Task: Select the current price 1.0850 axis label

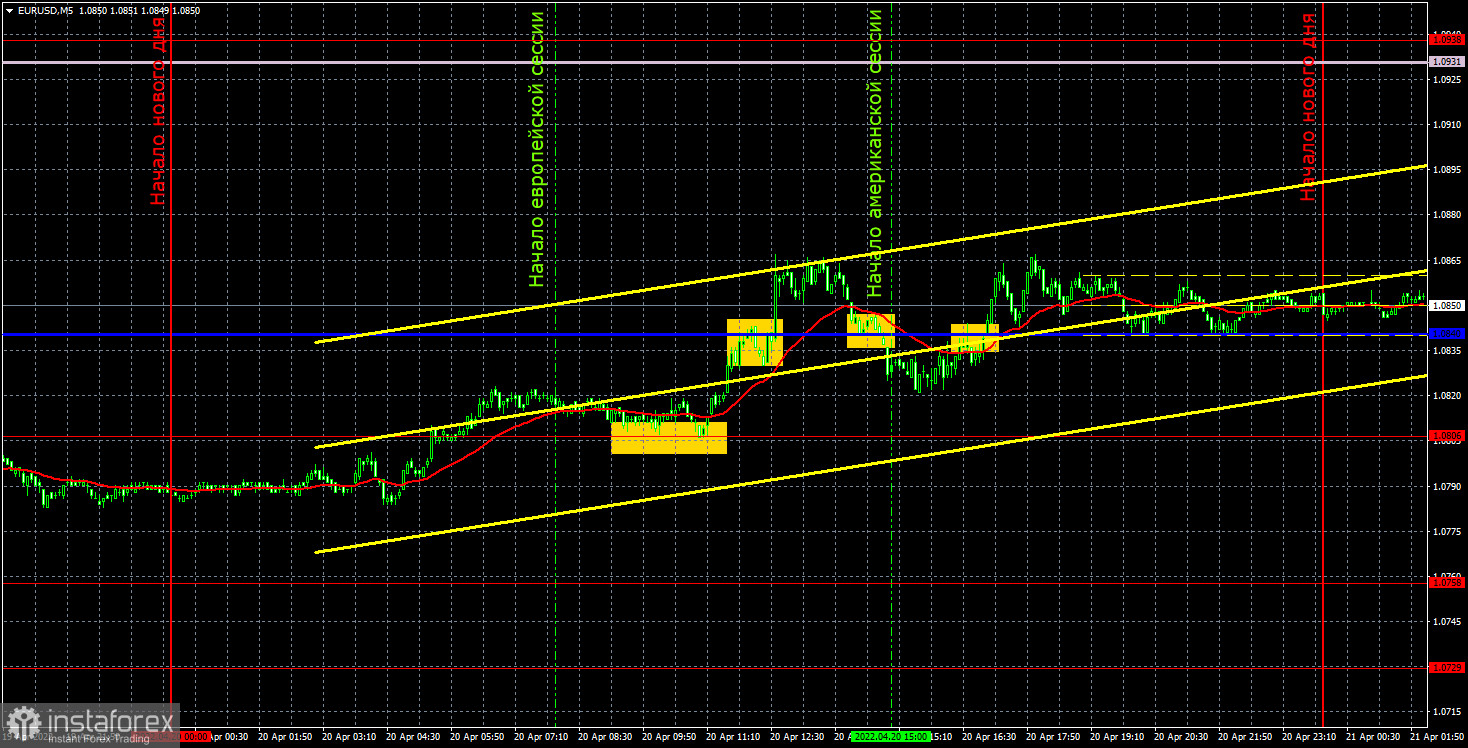Action: pyautogui.click(x=1447, y=306)
